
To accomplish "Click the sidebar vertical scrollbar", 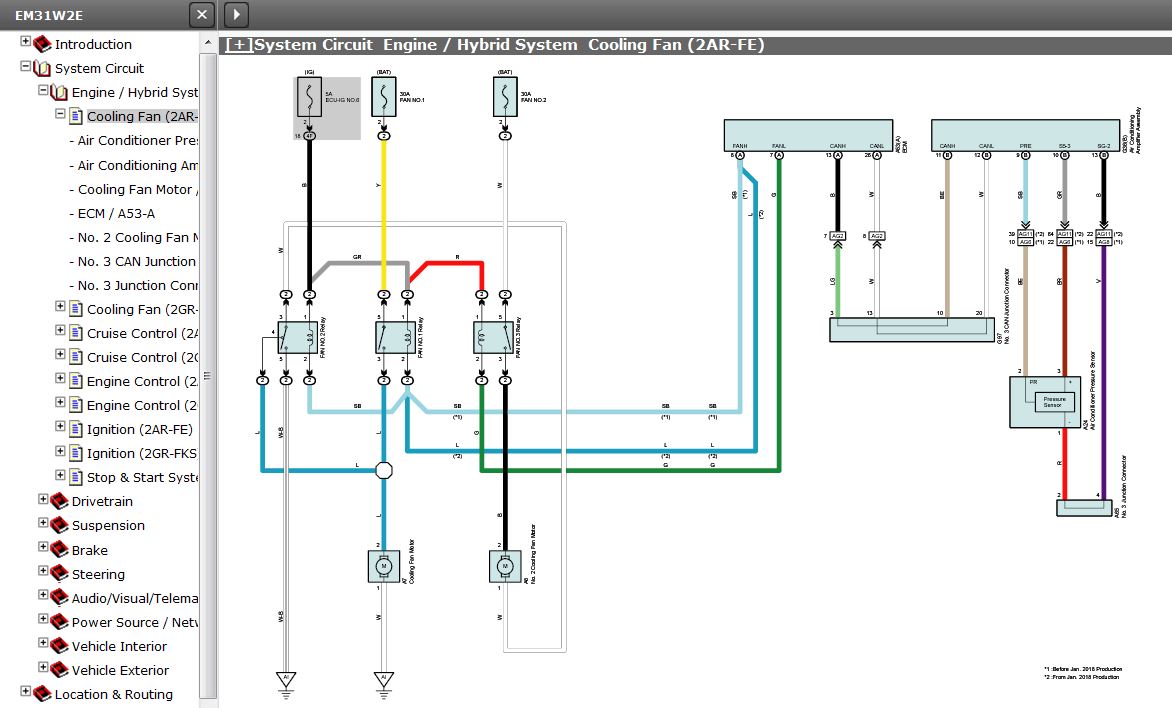I will click(208, 375).
